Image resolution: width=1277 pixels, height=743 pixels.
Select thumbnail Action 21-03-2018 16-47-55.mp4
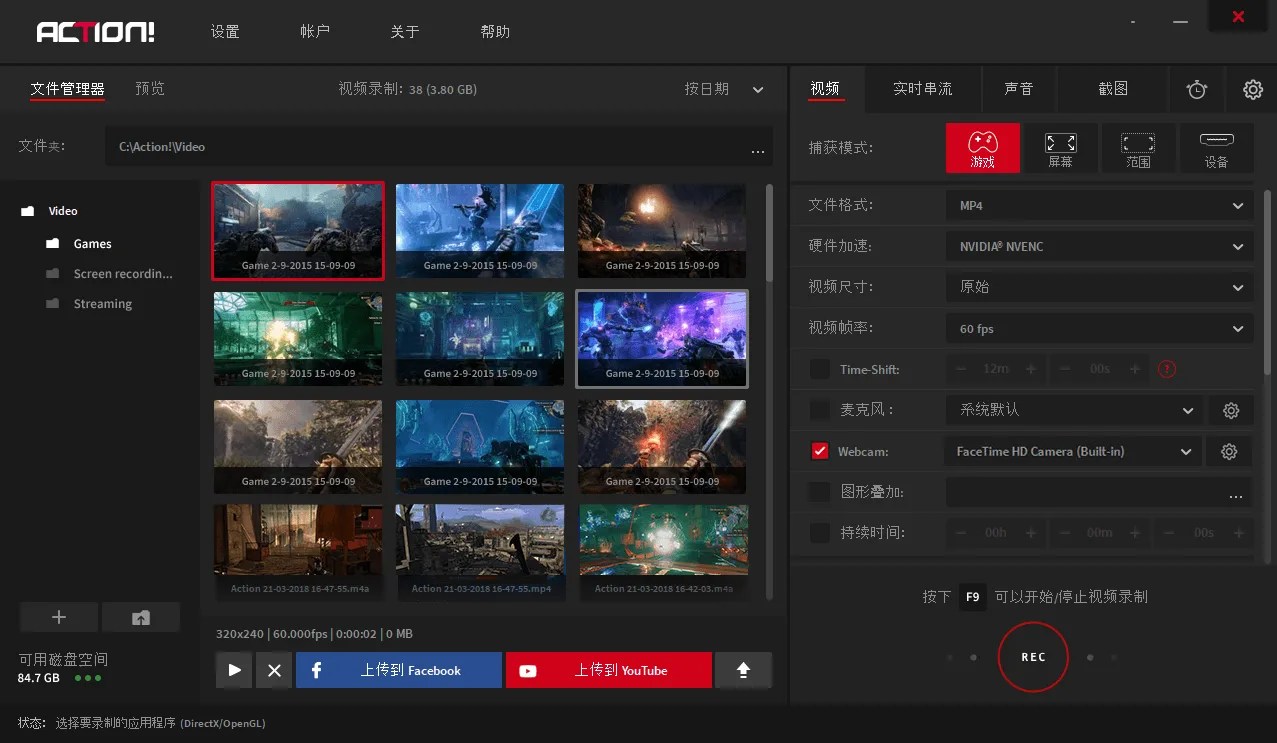[480, 553]
